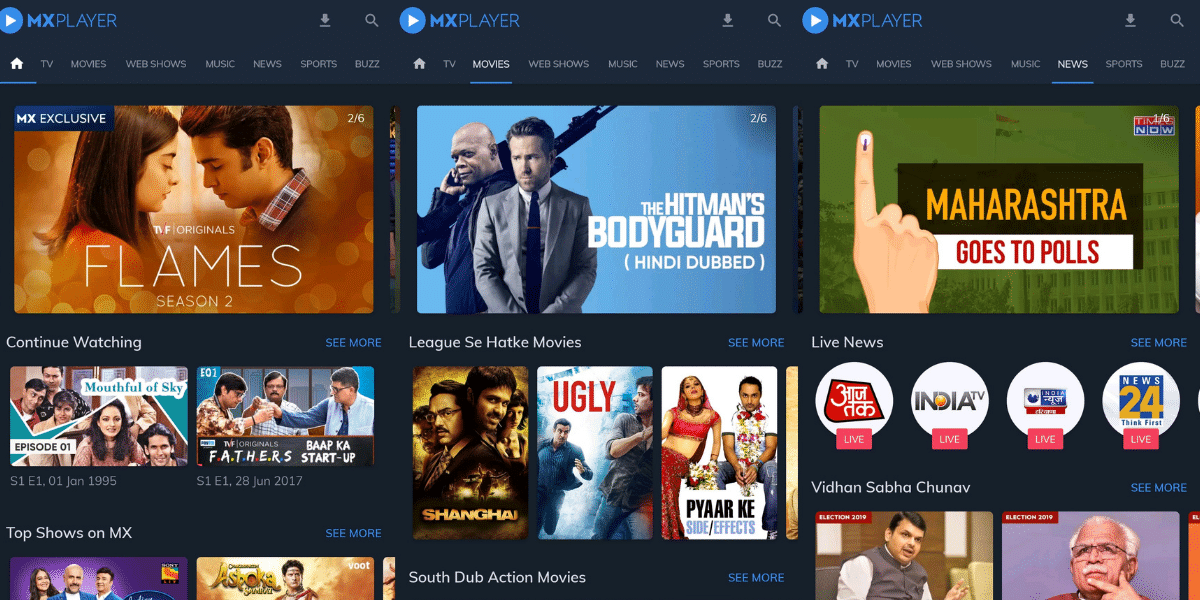Open Ugly movie poster
The height and width of the screenshot is (600, 1200).
point(595,453)
